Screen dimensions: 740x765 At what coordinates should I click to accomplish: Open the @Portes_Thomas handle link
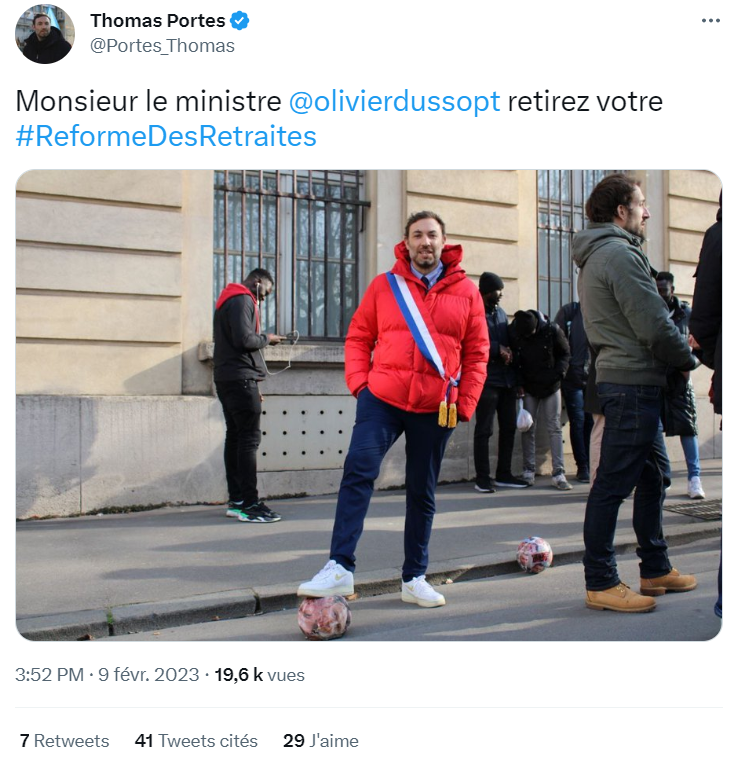[162, 46]
